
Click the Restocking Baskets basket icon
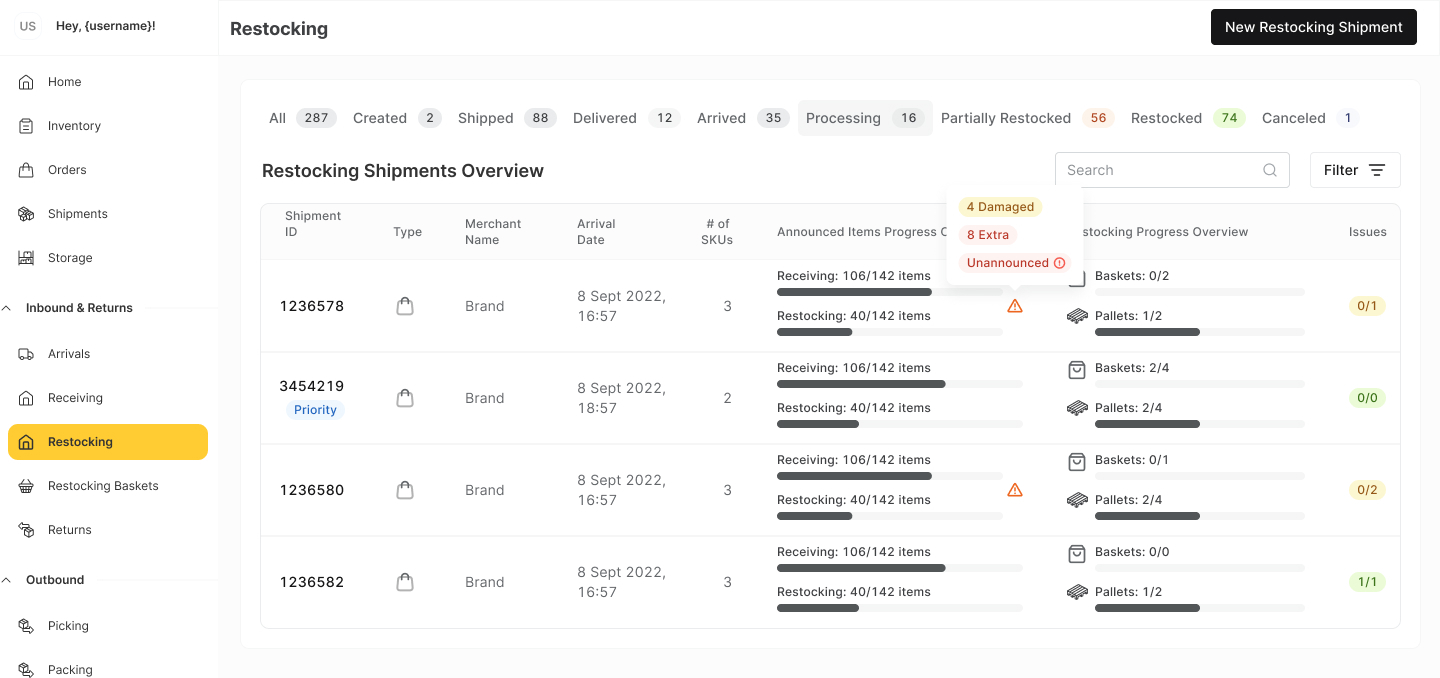tap(27, 486)
